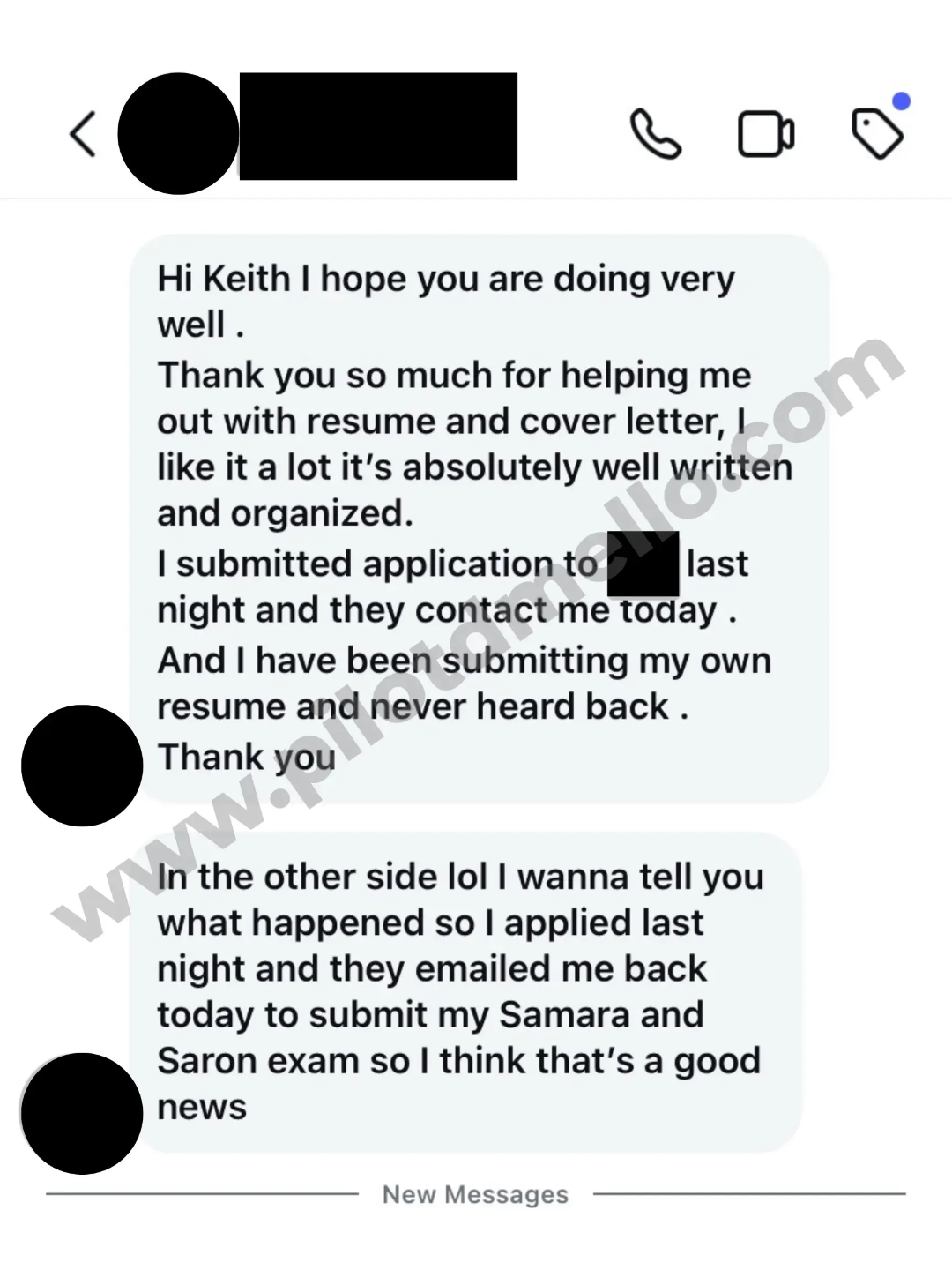
Task: Click "resume and never heard back" line
Action: coord(422,706)
